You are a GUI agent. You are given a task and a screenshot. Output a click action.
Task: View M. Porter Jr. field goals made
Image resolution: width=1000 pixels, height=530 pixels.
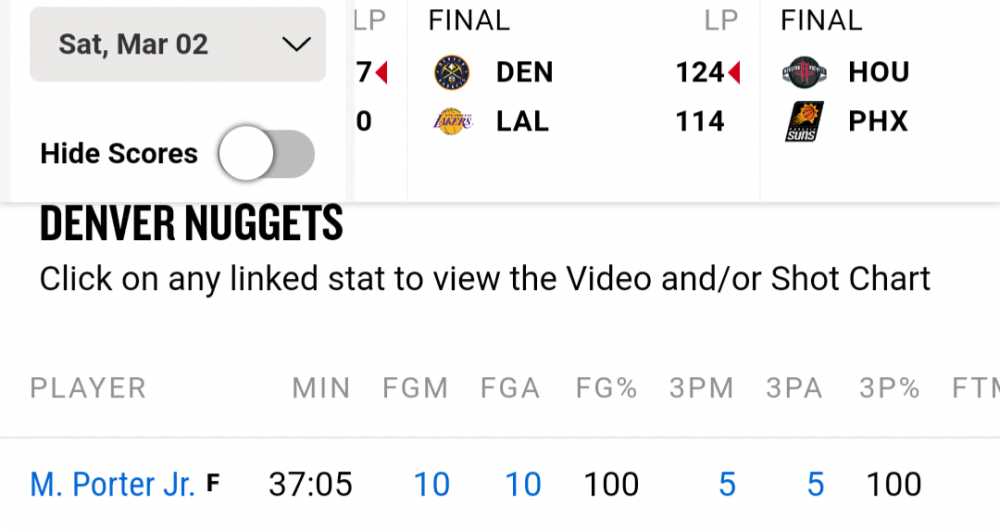(432, 485)
